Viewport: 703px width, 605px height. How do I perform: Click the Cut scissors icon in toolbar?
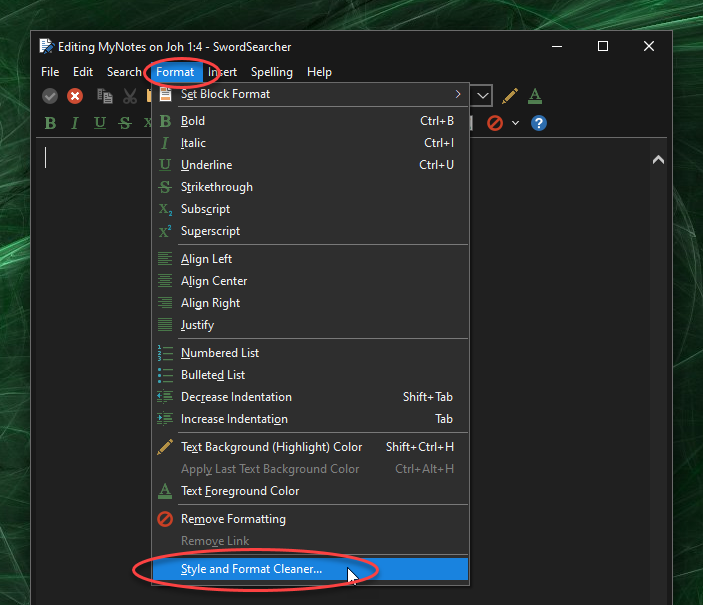130,96
